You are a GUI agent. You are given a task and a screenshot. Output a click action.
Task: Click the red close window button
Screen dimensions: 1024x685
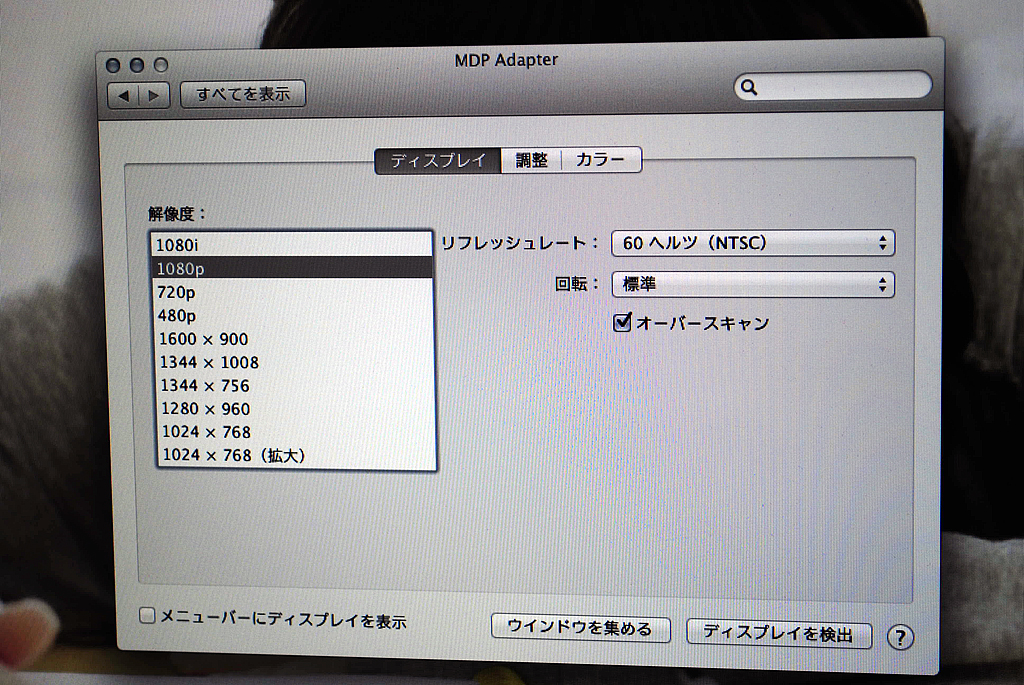113,65
